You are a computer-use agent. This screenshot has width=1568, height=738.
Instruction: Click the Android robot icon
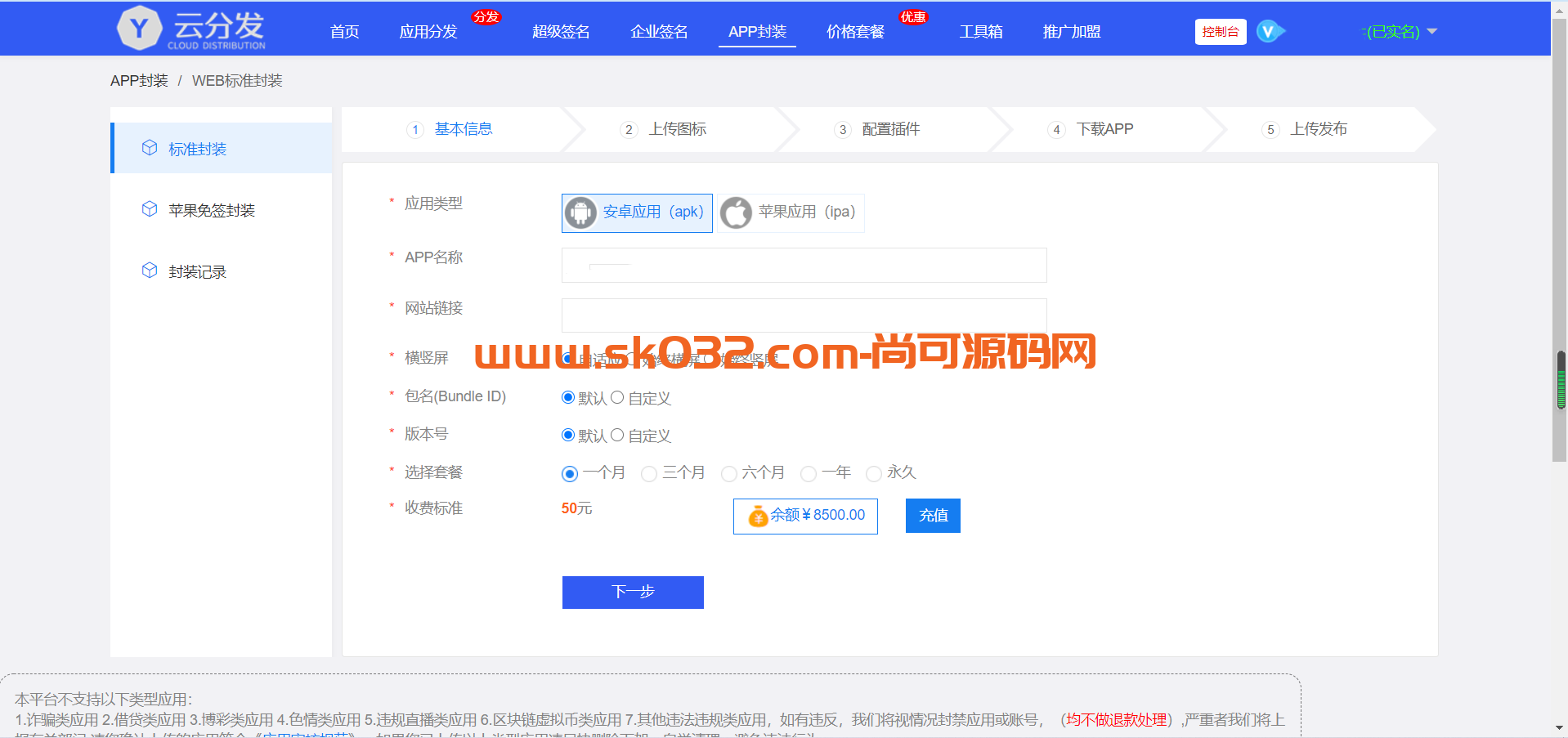click(581, 212)
